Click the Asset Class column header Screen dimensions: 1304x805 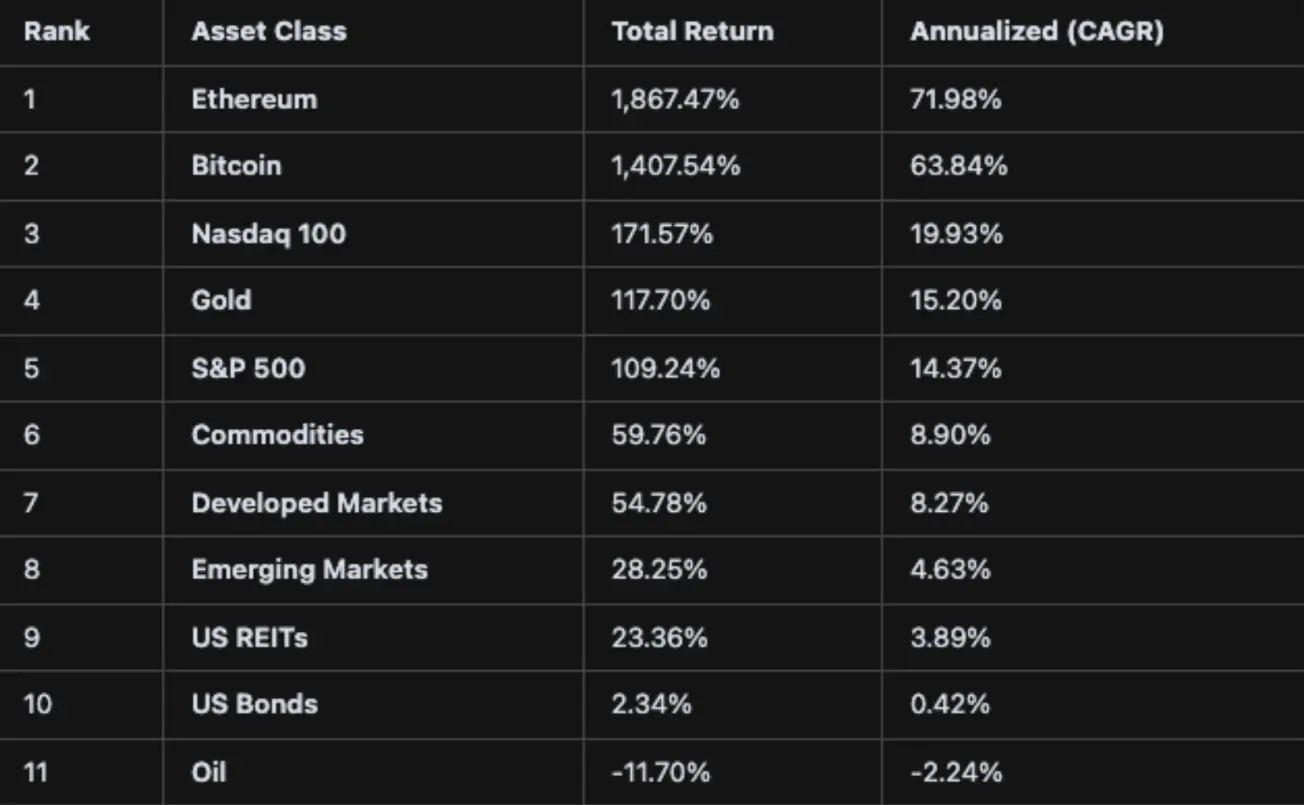(269, 31)
